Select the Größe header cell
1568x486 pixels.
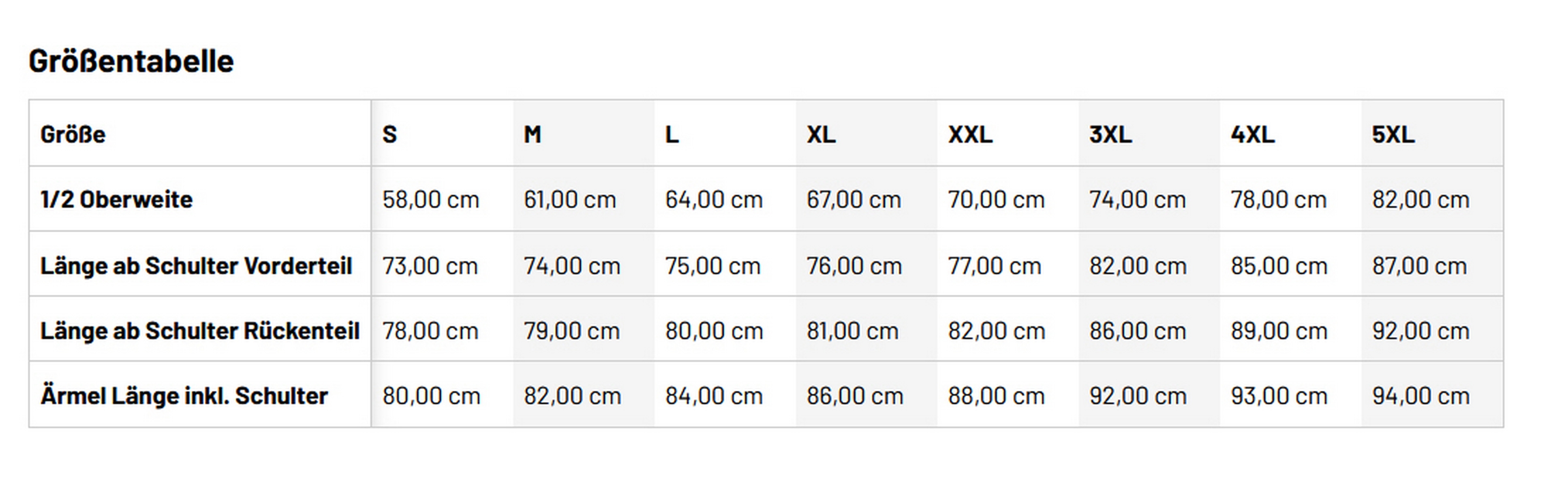(73, 134)
